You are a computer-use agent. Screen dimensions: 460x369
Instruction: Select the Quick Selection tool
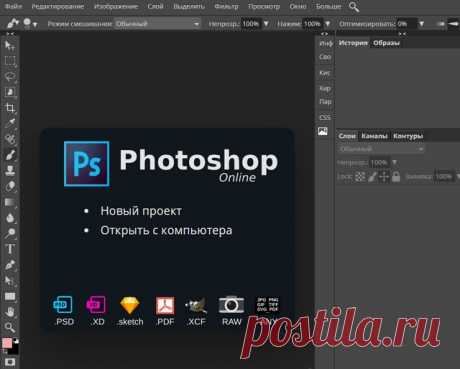pyautogui.click(x=10, y=92)
